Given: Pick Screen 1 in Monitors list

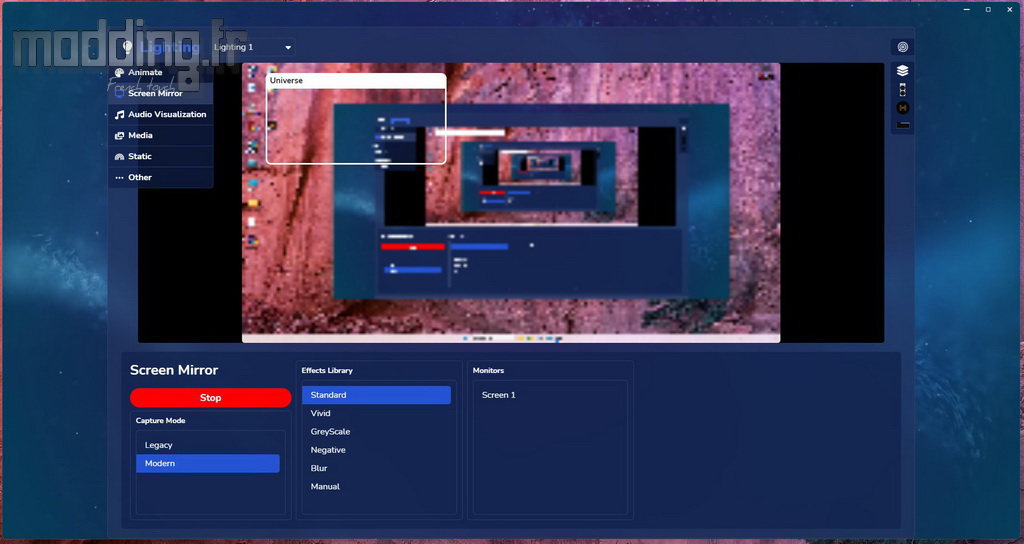Looking at the screenshot, I should click(x=550, y=395).
